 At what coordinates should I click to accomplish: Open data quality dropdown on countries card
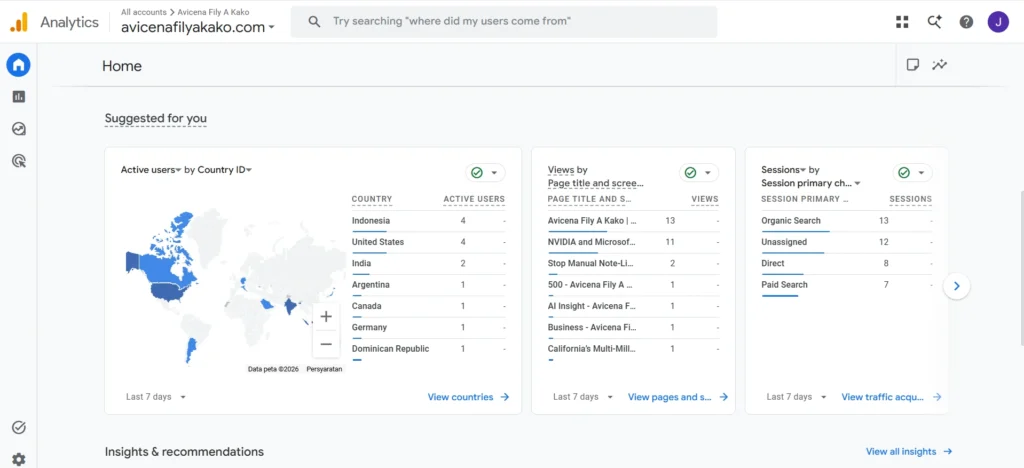485,172
